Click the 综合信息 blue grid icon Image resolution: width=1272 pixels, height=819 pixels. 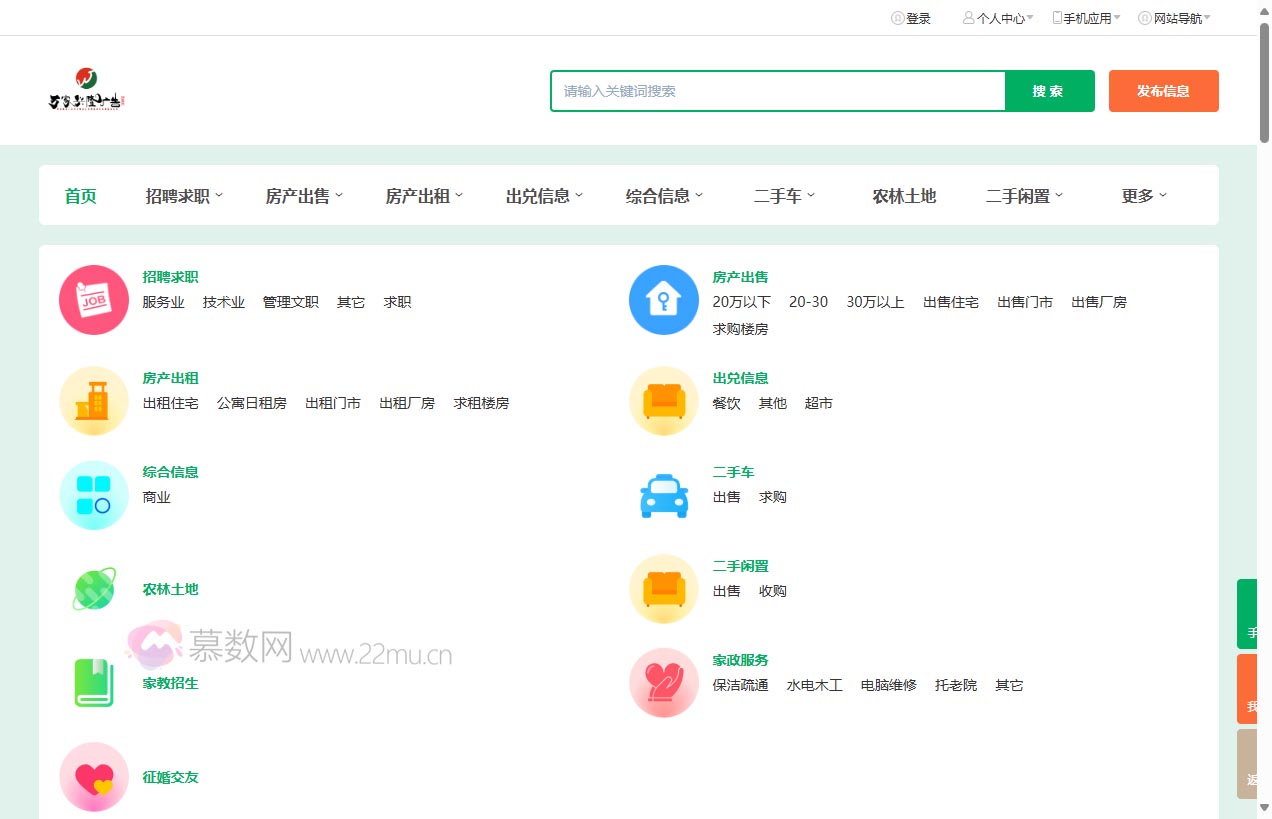[x=93, y=494]
